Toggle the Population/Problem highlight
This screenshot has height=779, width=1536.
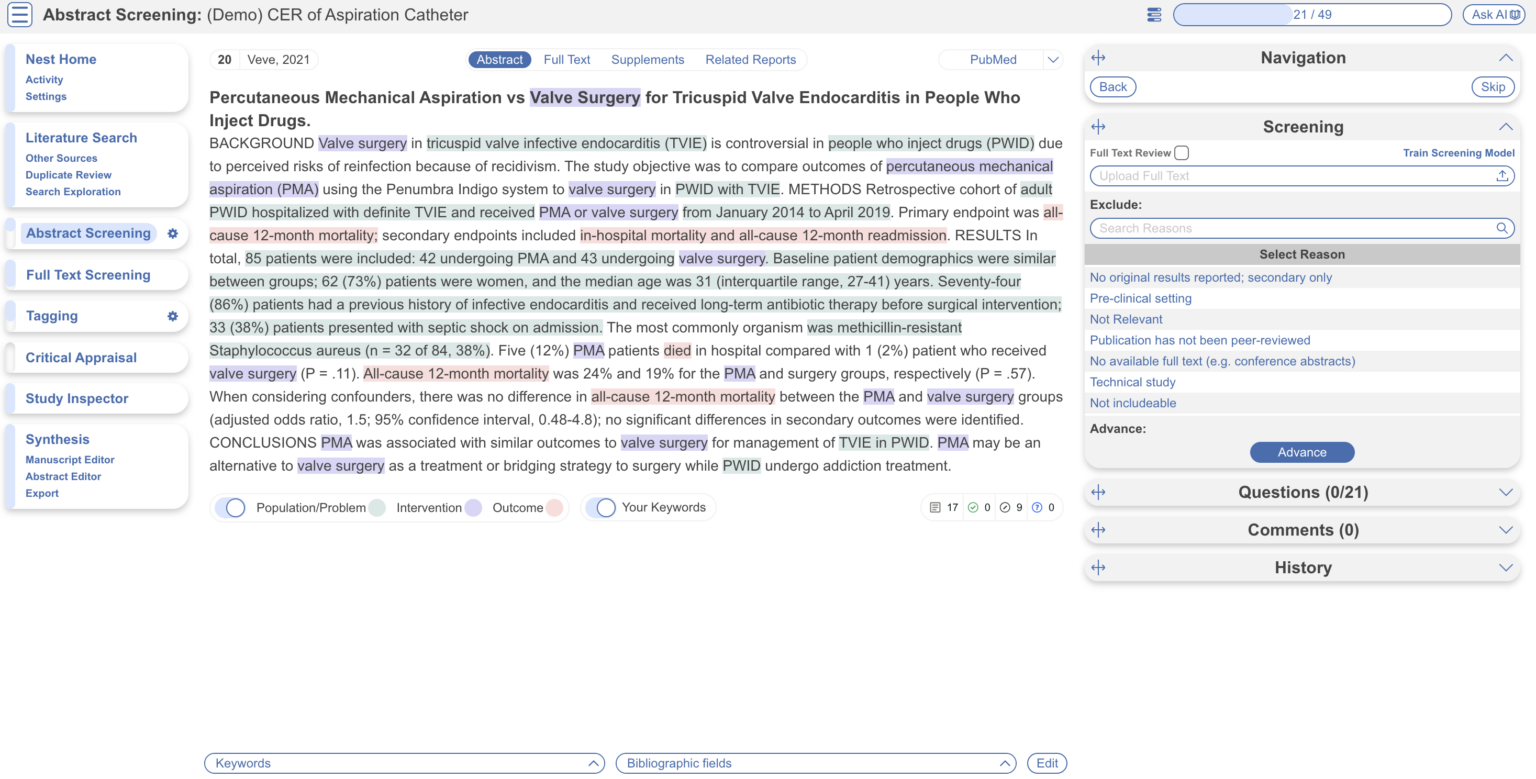pyautogui.click(x=231, y=507)
